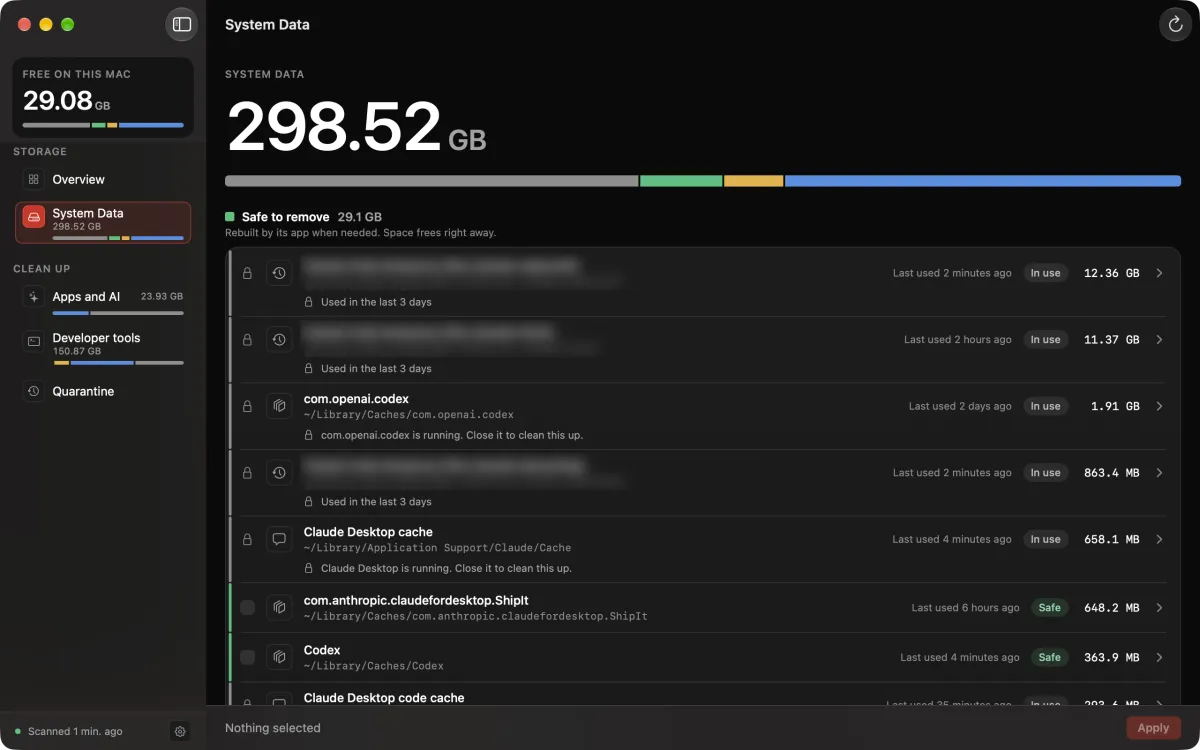Click the 'Safe to remove 29.1 GB' heading
Viewport: 1200px width, 750px height.
tap(312, 217)
